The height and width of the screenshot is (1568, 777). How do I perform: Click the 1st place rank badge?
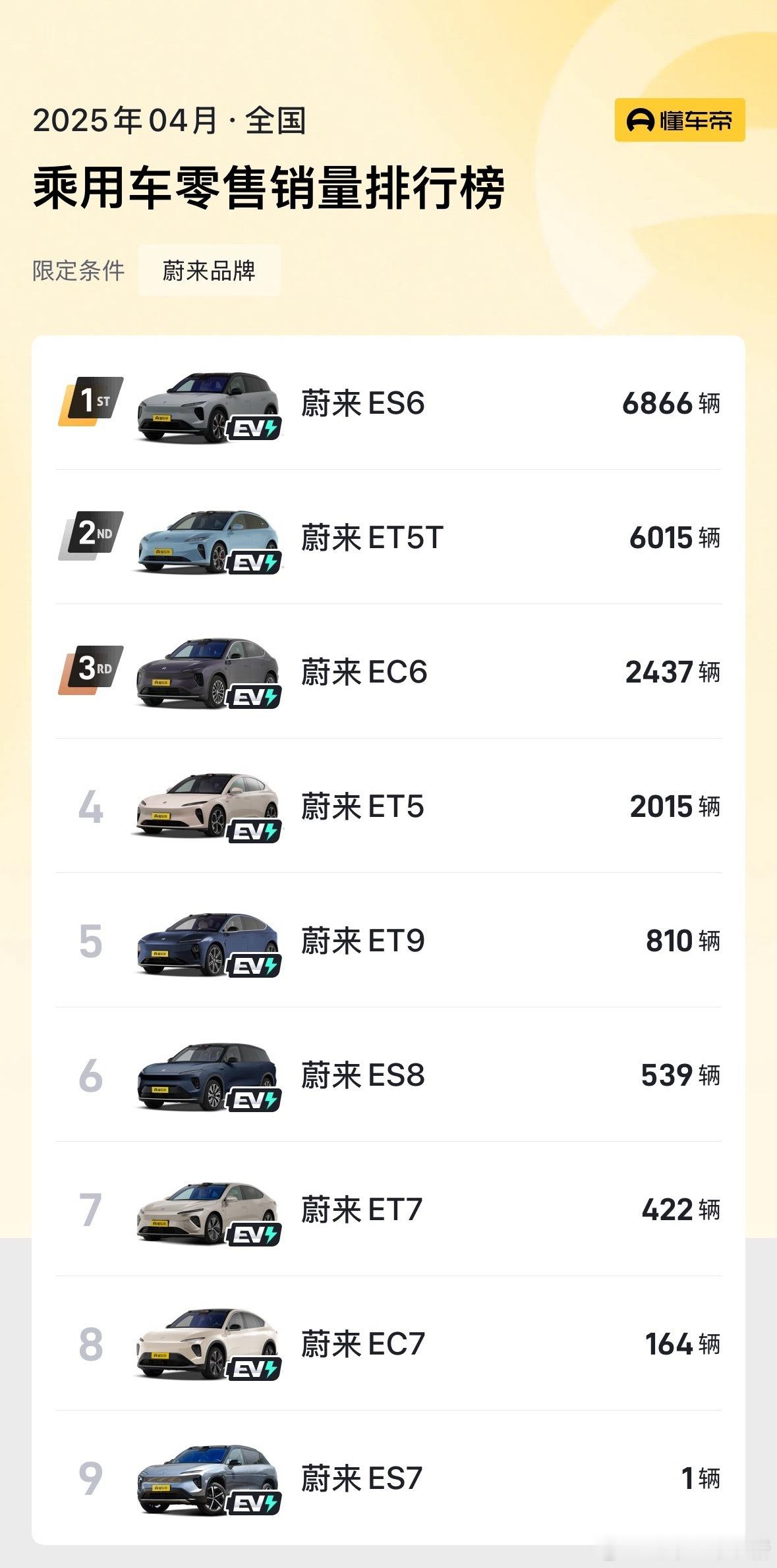(x=91, y=401)
